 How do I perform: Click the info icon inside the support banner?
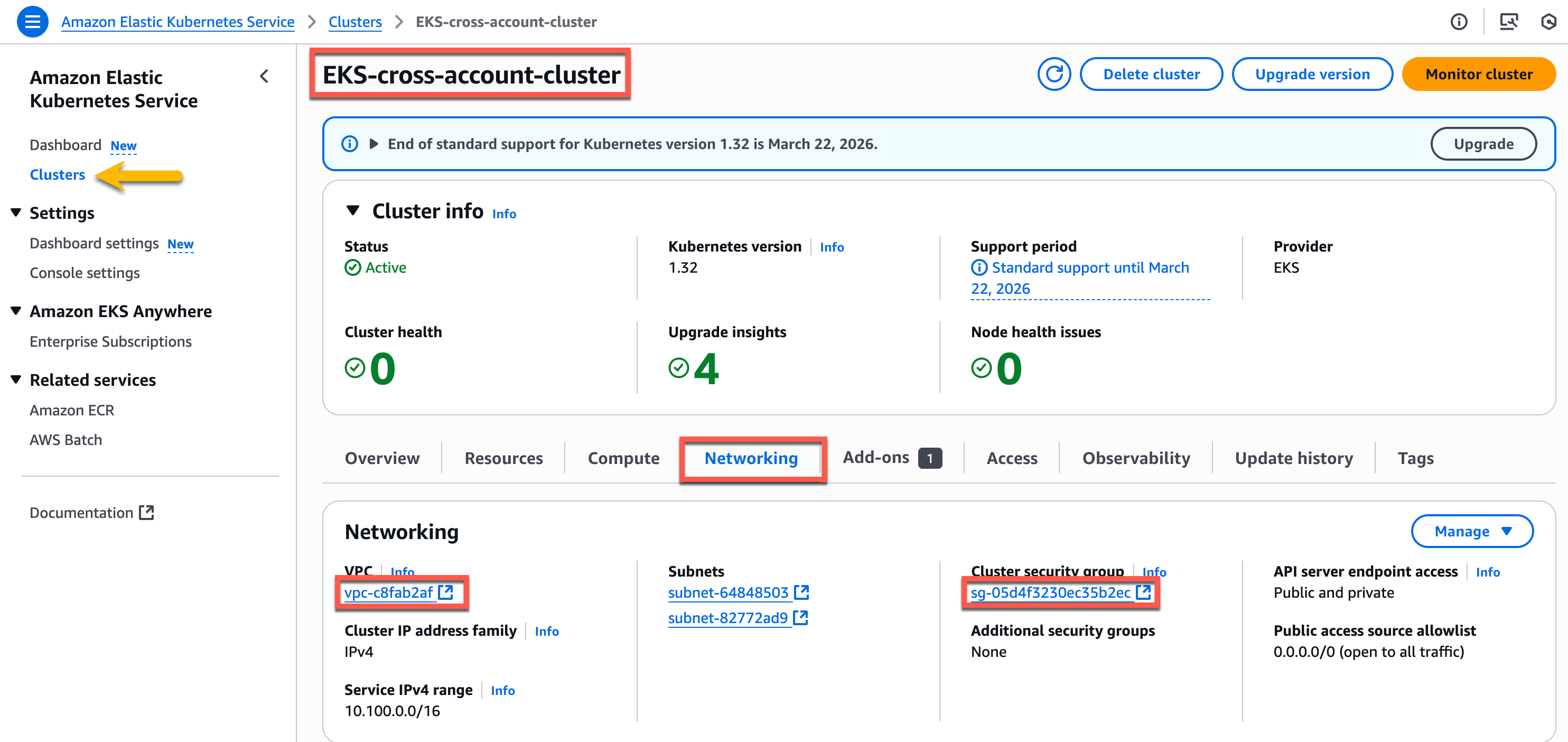point(349,144)
